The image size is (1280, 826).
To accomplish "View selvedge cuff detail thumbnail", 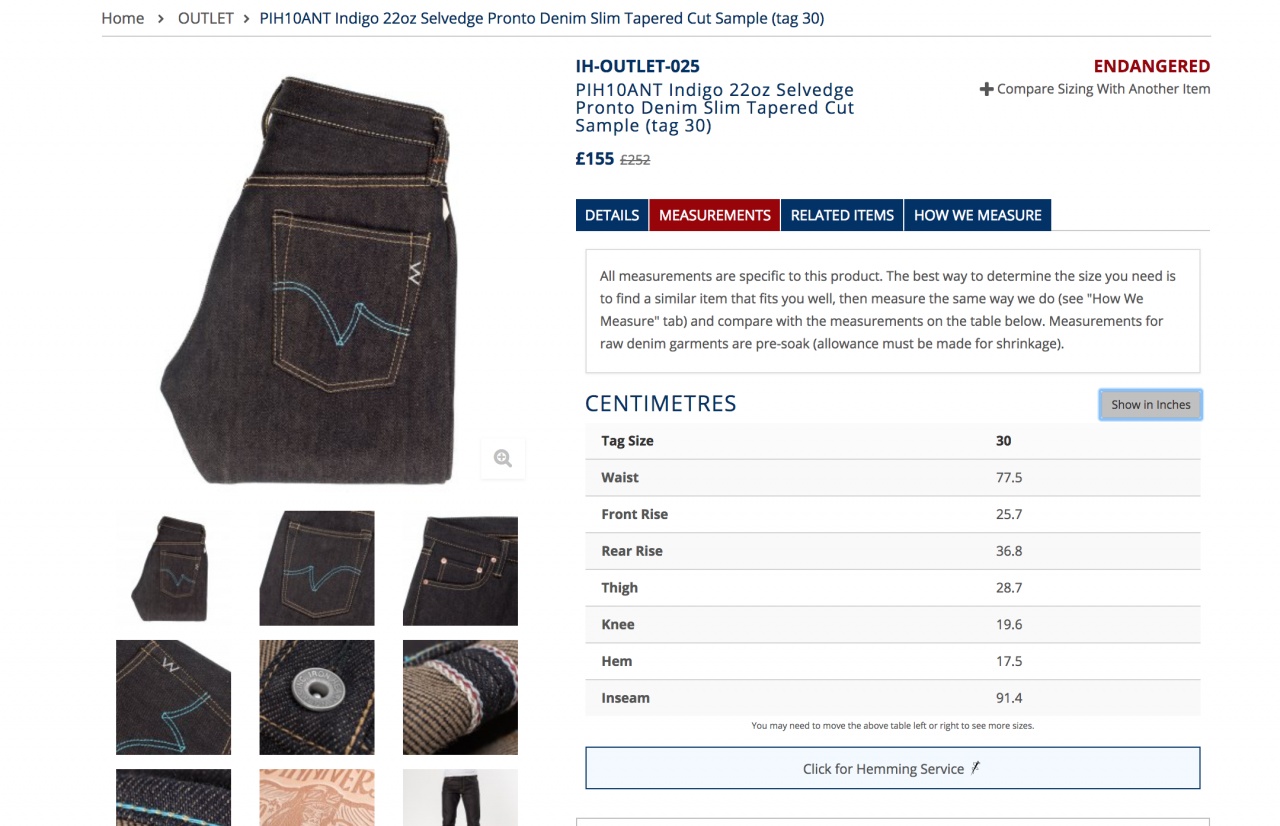I will pos(460,697).
